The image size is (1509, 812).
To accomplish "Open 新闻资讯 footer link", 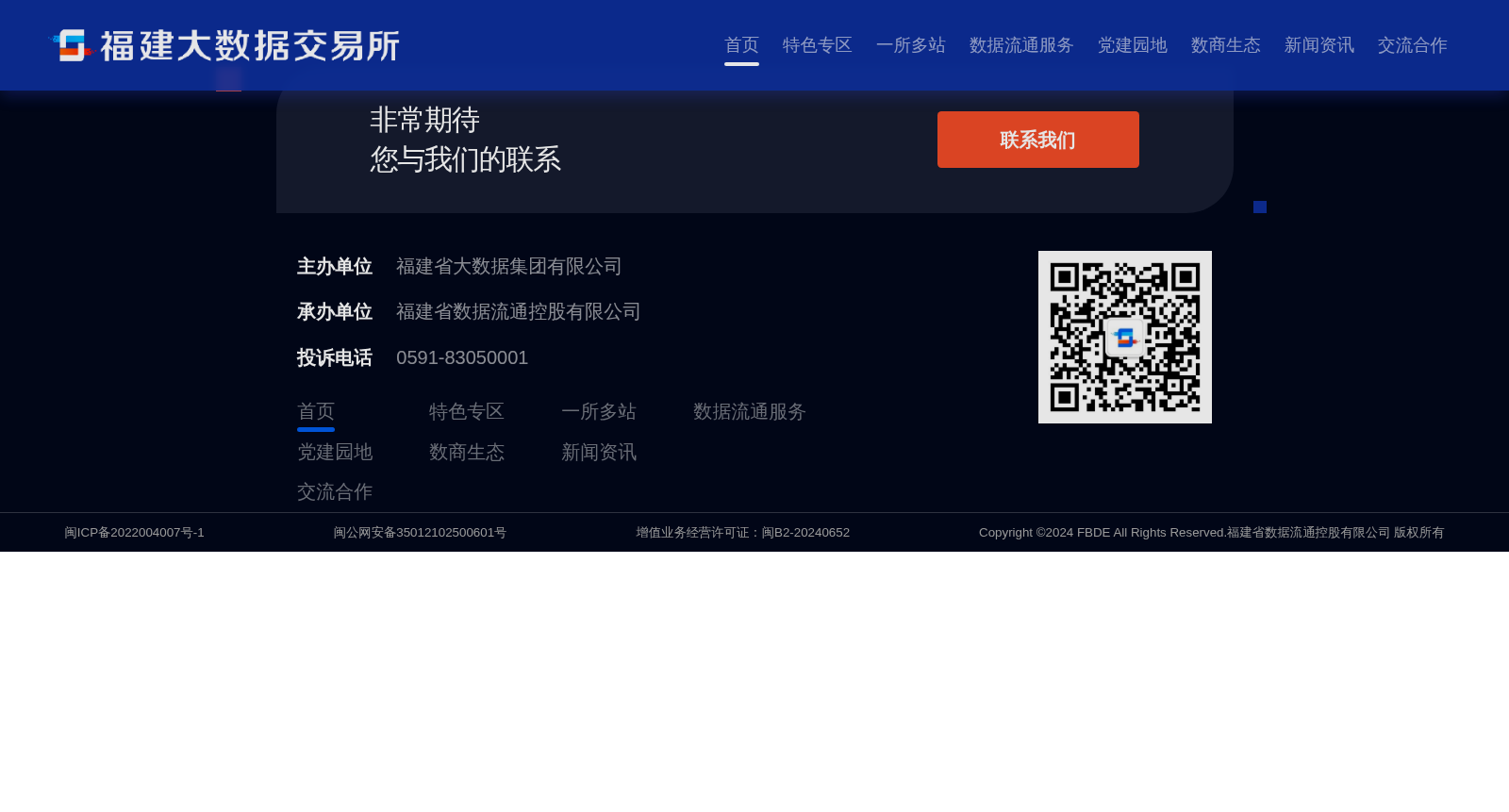I will (x=599, y=452).
